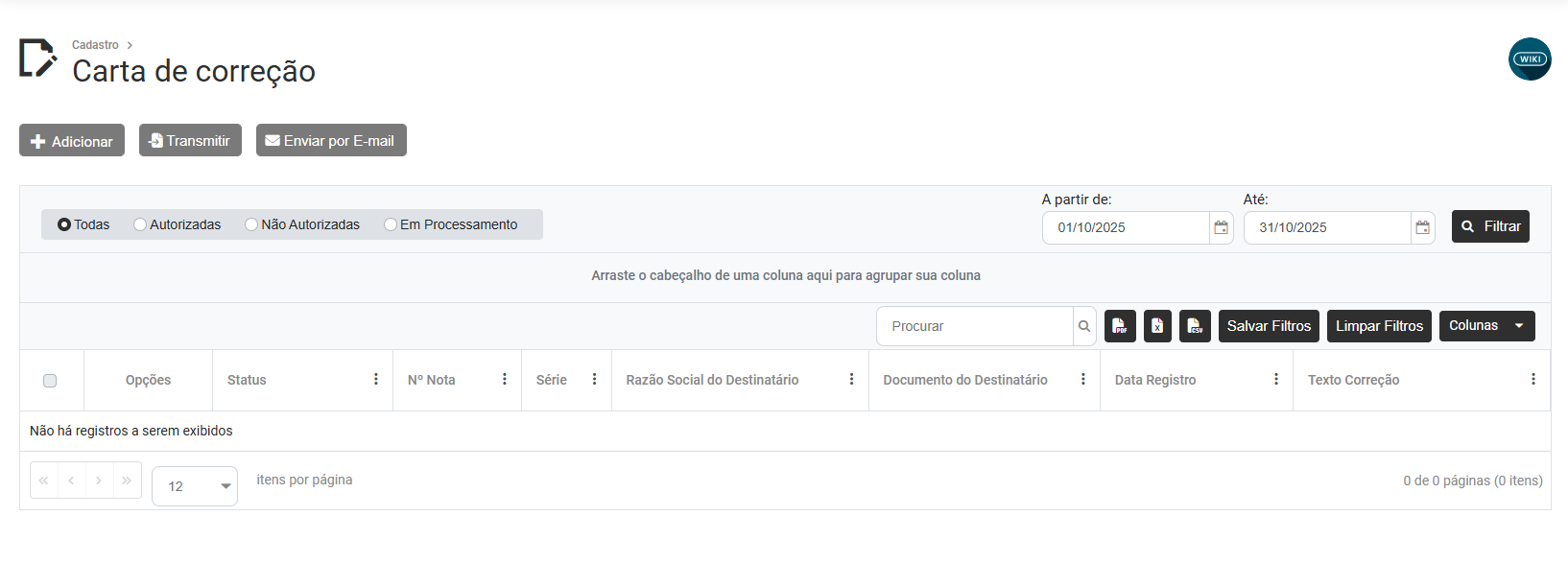This screenshot has height=563, width=1568.
Task: Sort by the Texto Correção column header
Action: pyautogui.click(x=1353, y=380)
